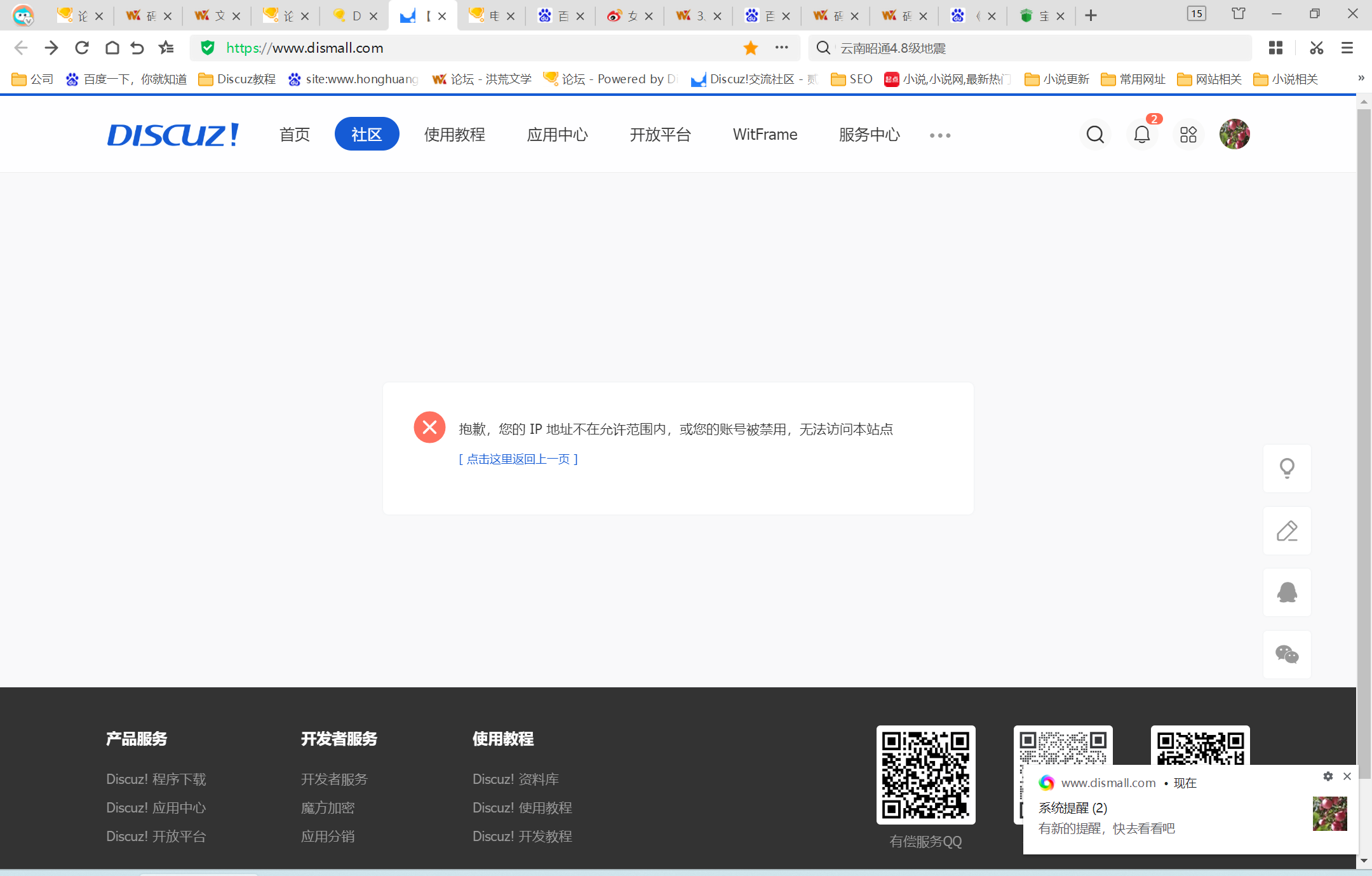The height and width of the screenshot is (876, 1372).
Task: Bookmark page with orange star icon
Action: (750, 48)
